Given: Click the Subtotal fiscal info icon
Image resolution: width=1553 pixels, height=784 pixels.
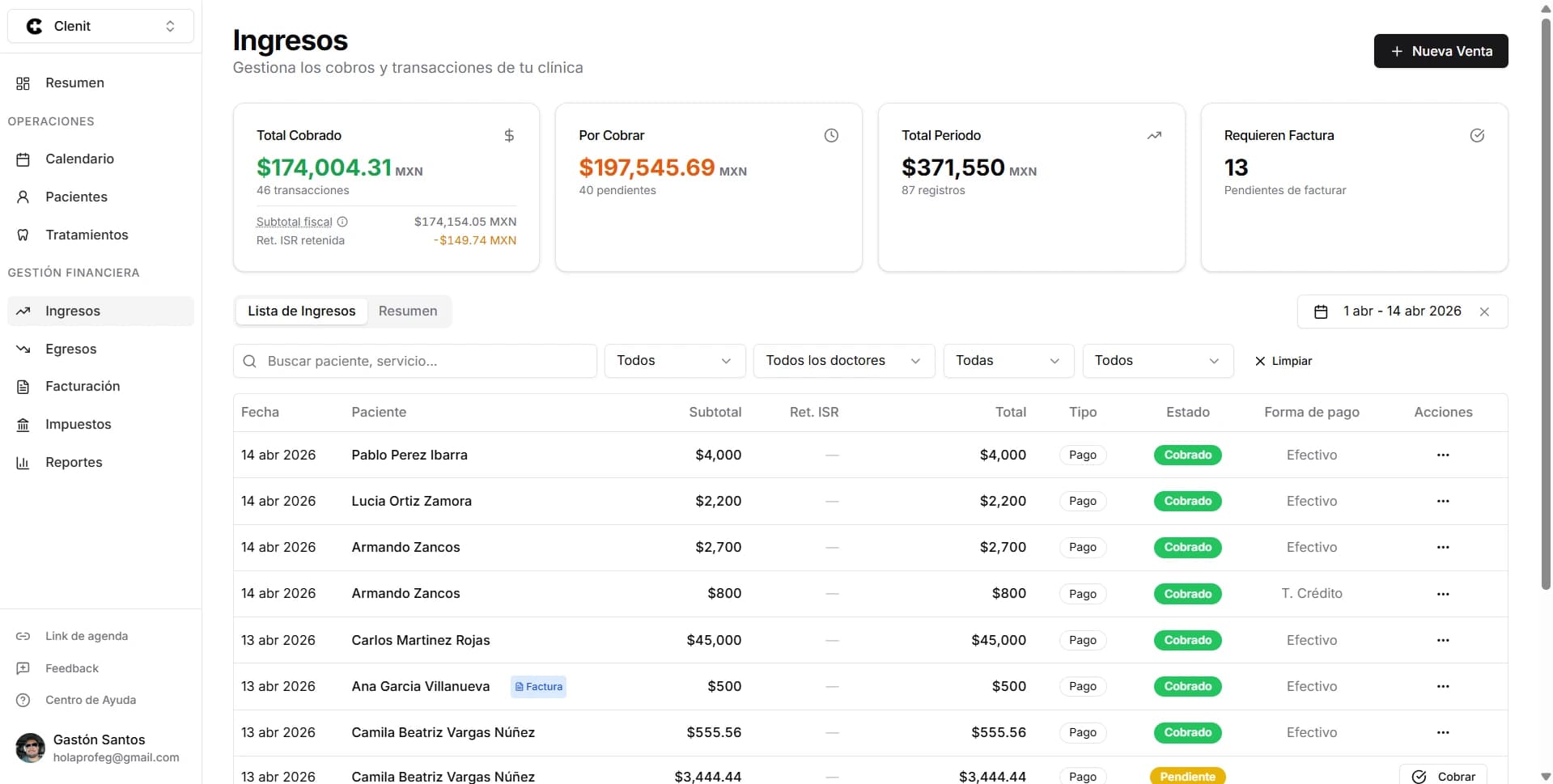Looking at the screenshot, I should (x=342, y=222).
